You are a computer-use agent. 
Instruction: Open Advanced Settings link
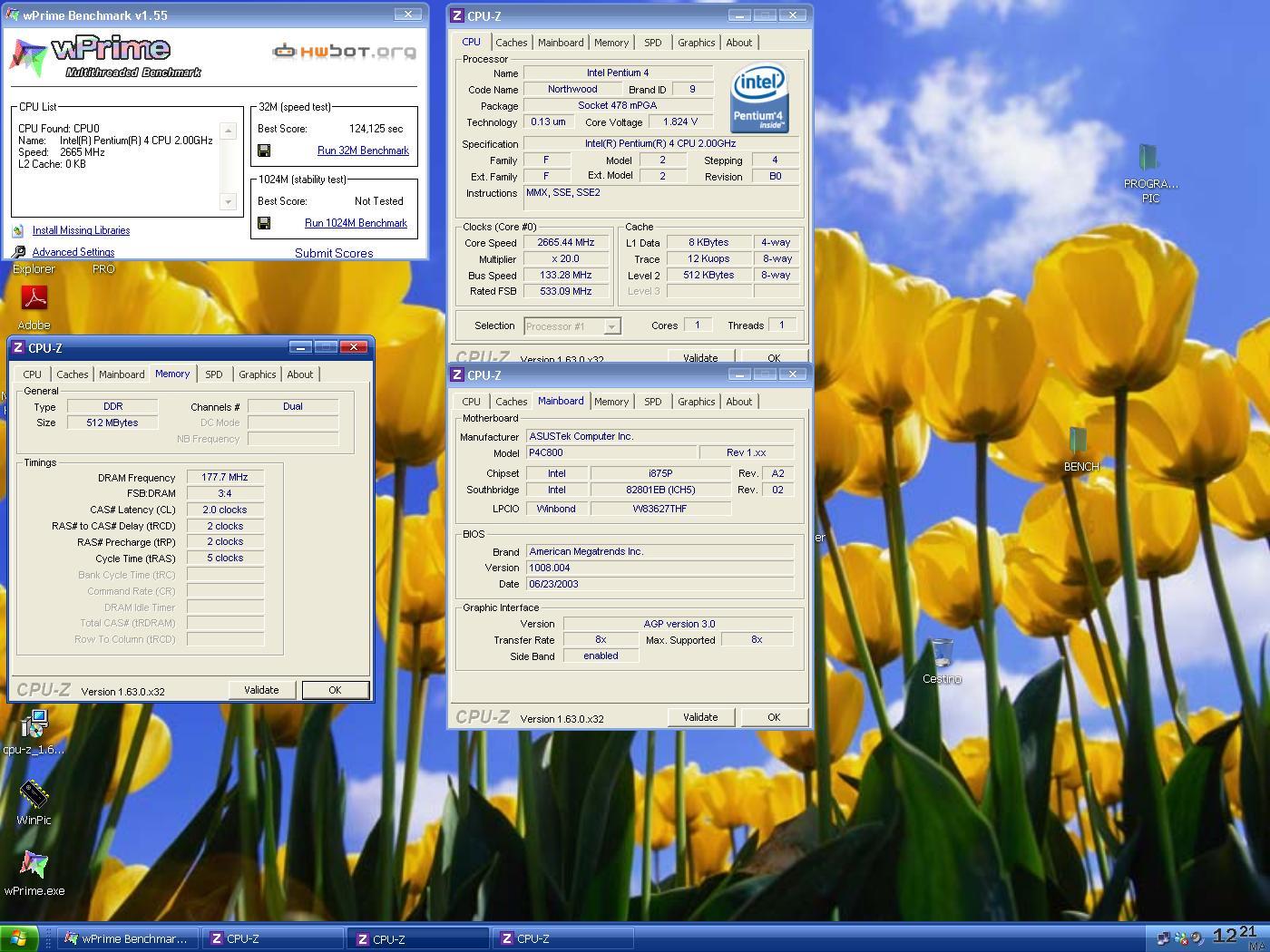(x=73, y=252)
